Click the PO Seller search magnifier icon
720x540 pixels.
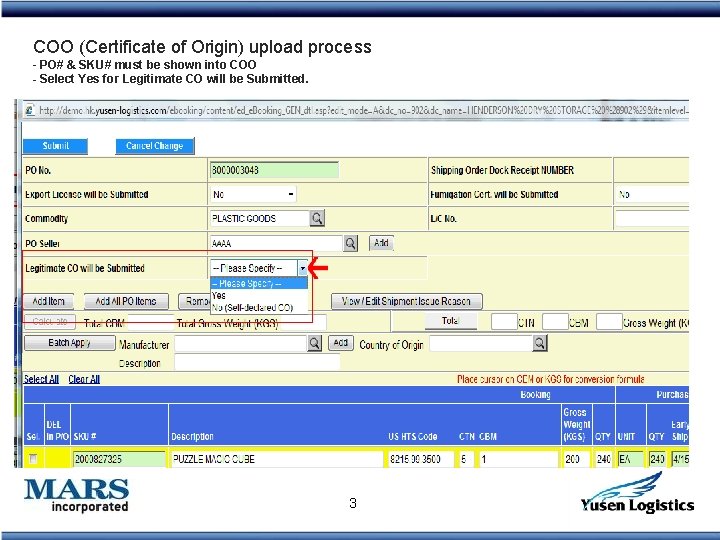pos(350,243)
